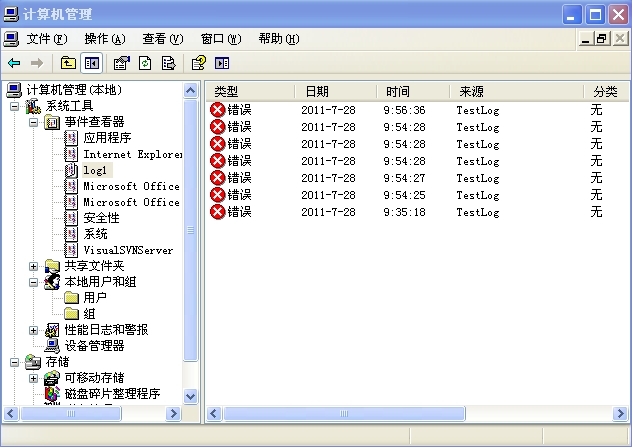Click the date of the 9:54:25 event
The image size is (632, 447).
point(328,195)
